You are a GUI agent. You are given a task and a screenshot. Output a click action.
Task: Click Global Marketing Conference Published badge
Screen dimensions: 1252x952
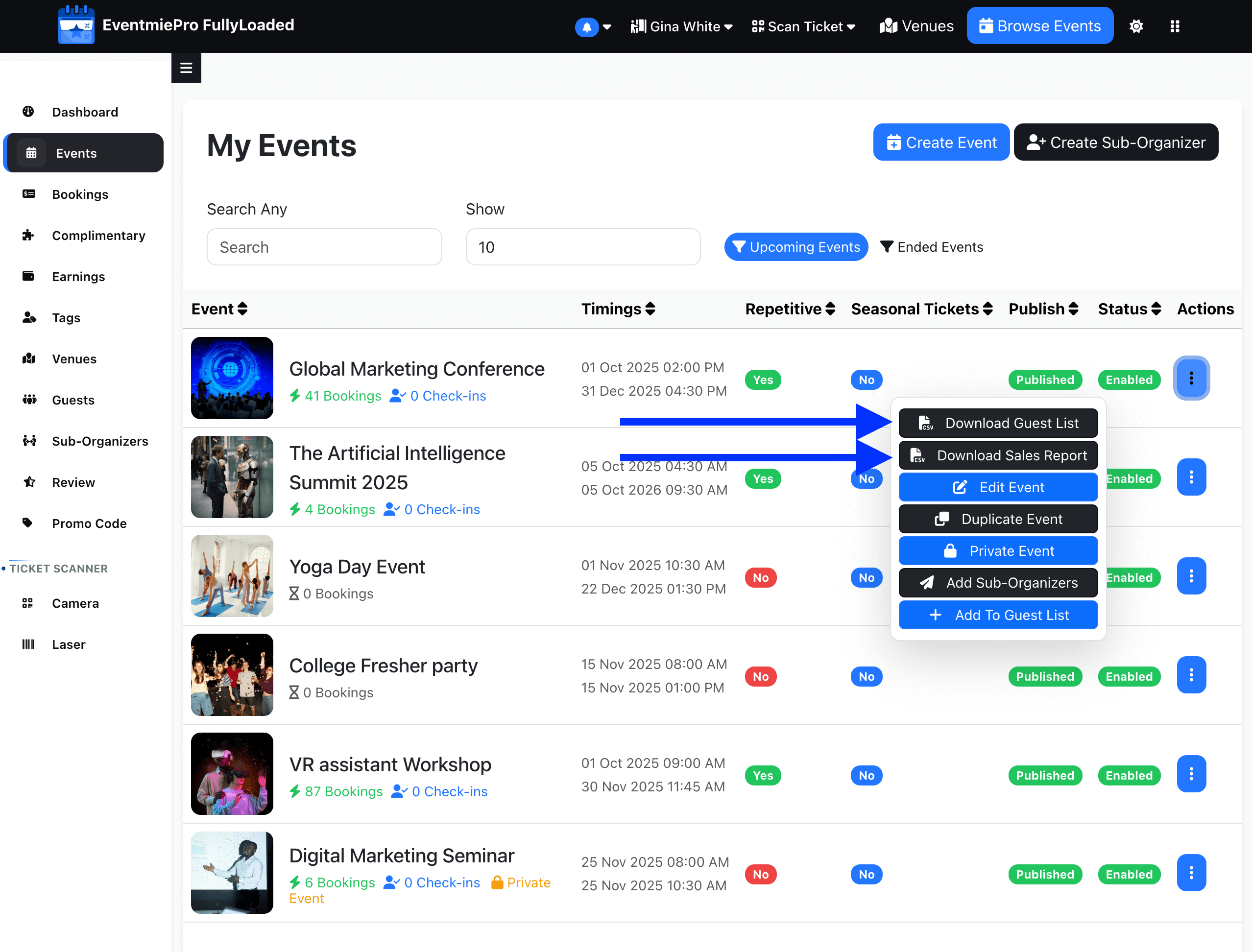click(1045, 380)
